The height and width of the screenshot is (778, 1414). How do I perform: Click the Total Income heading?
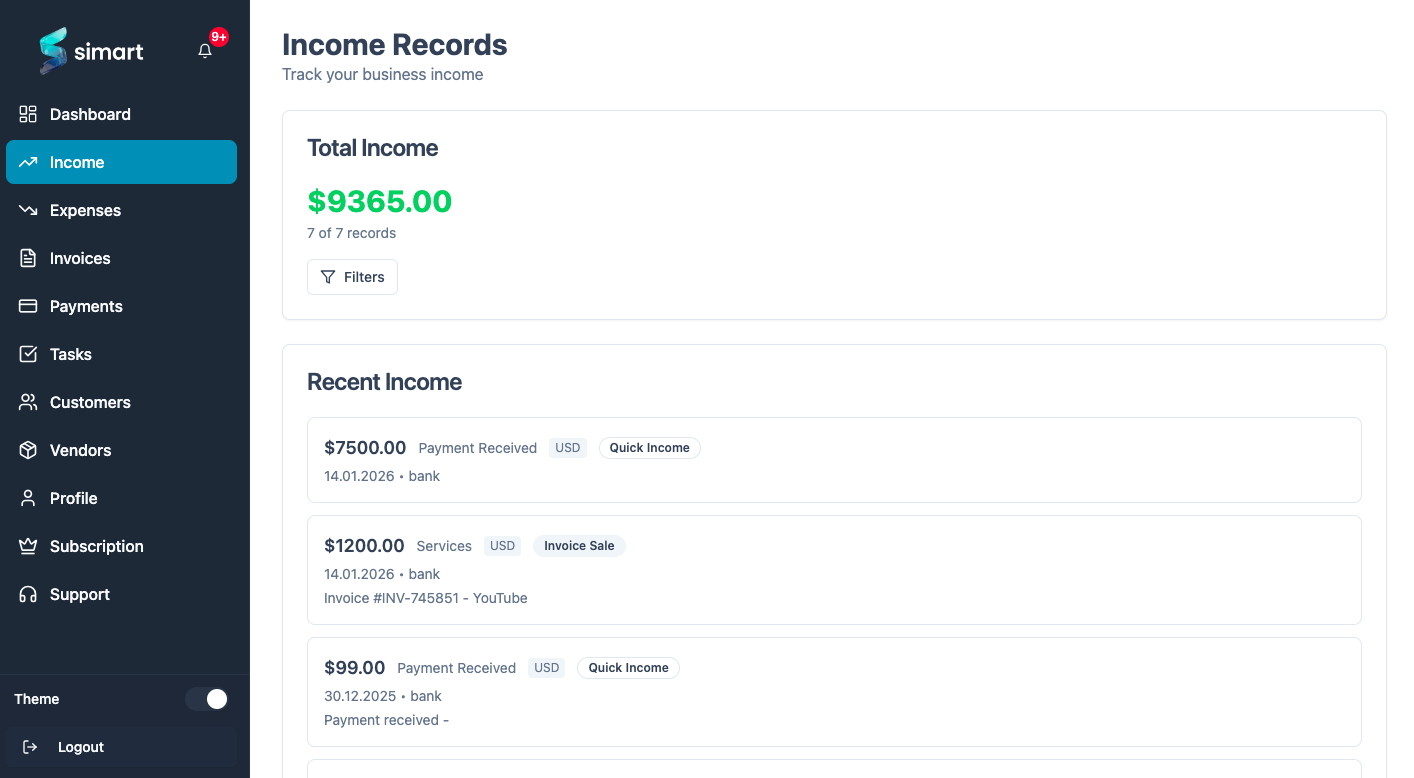coord(373,148)
